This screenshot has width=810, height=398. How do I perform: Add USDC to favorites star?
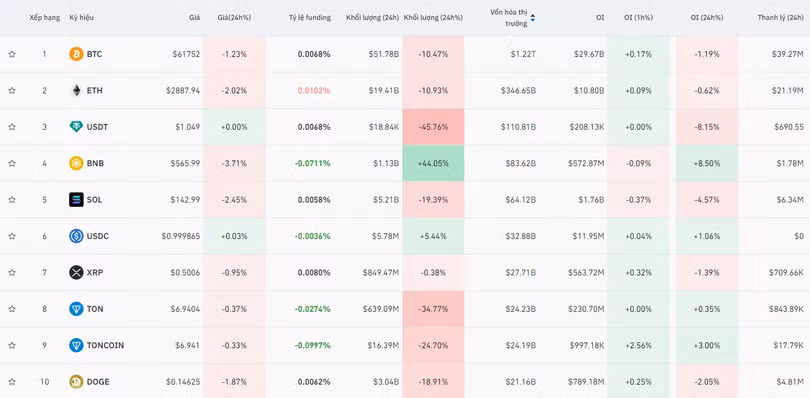[12, 236]
